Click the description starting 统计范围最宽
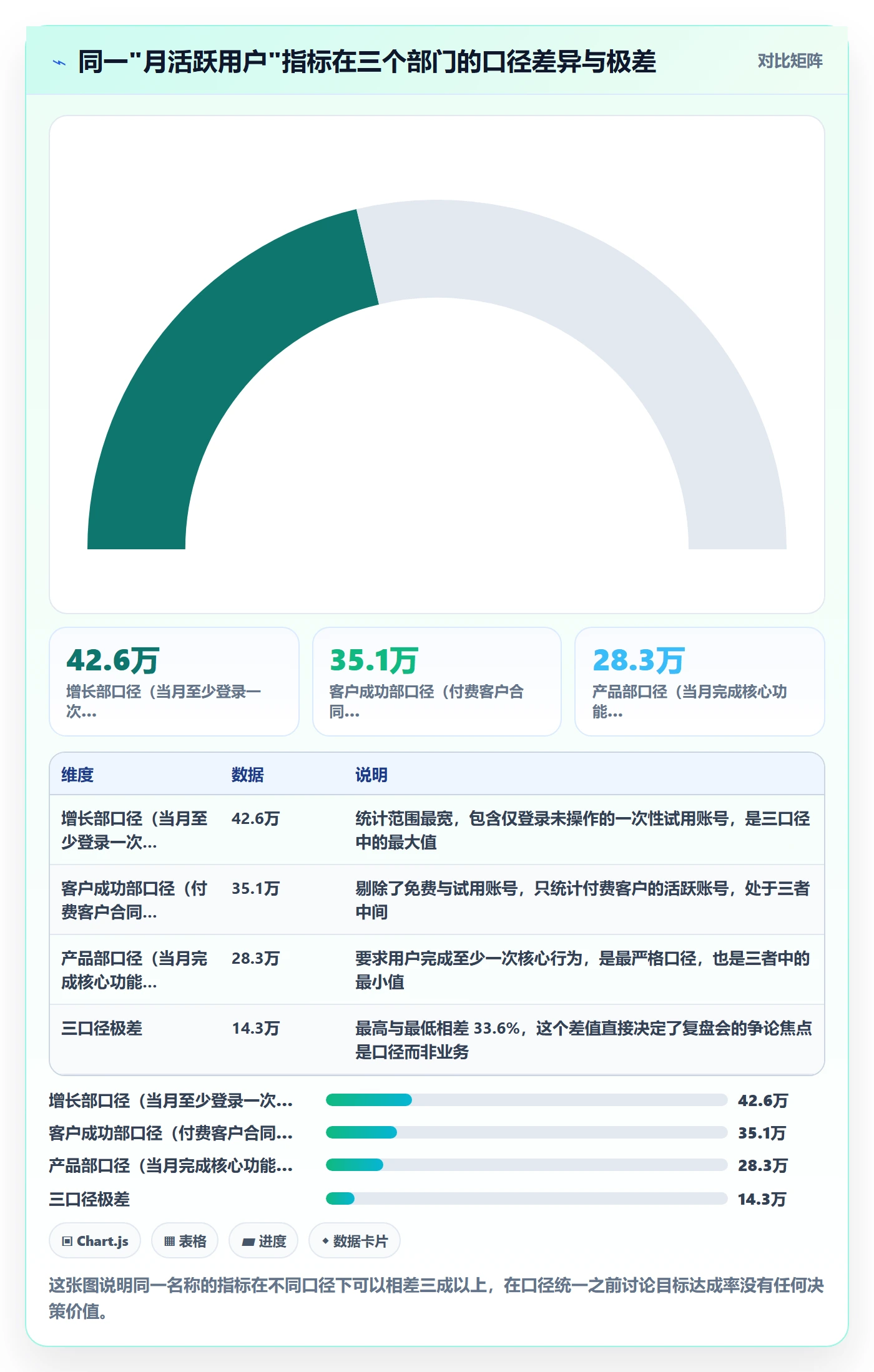This screenshot has width=874, height=1372. (582, 830)
